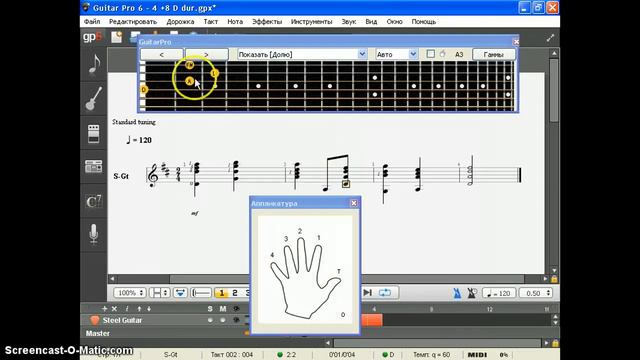Open the guitar instrument panel icon

pos(93,98)
